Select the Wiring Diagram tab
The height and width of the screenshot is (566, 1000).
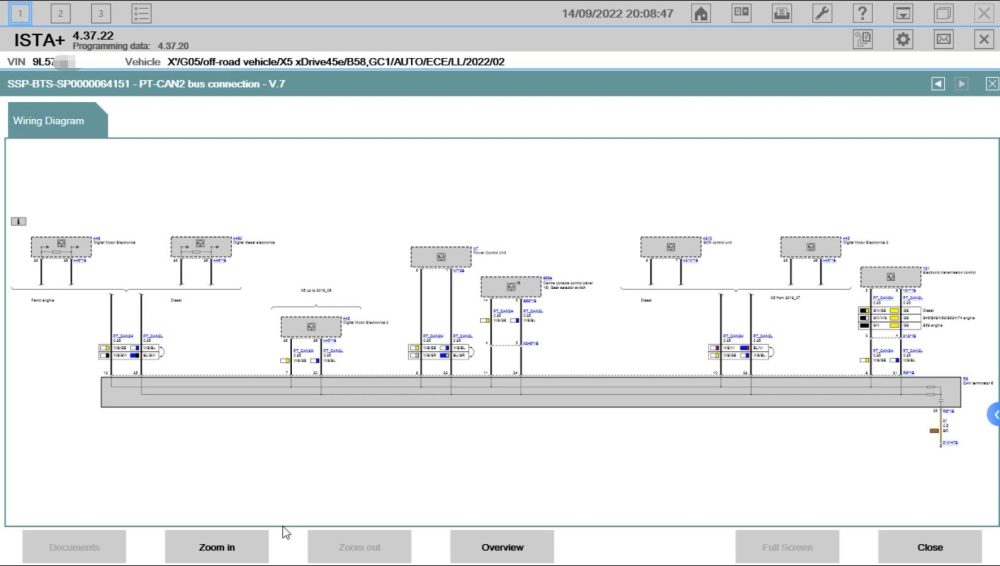[x=56, y=121]
